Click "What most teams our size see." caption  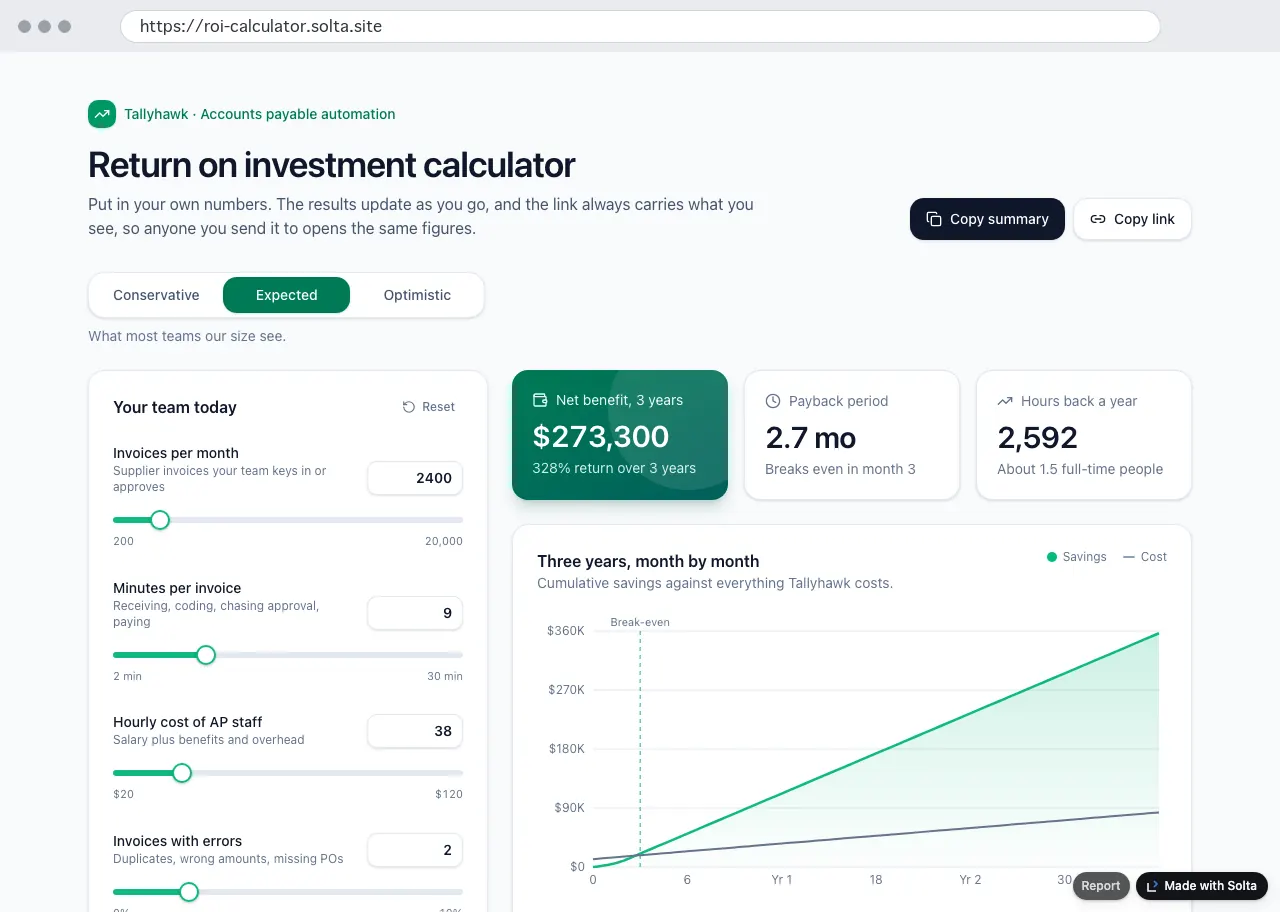[187, 336]
